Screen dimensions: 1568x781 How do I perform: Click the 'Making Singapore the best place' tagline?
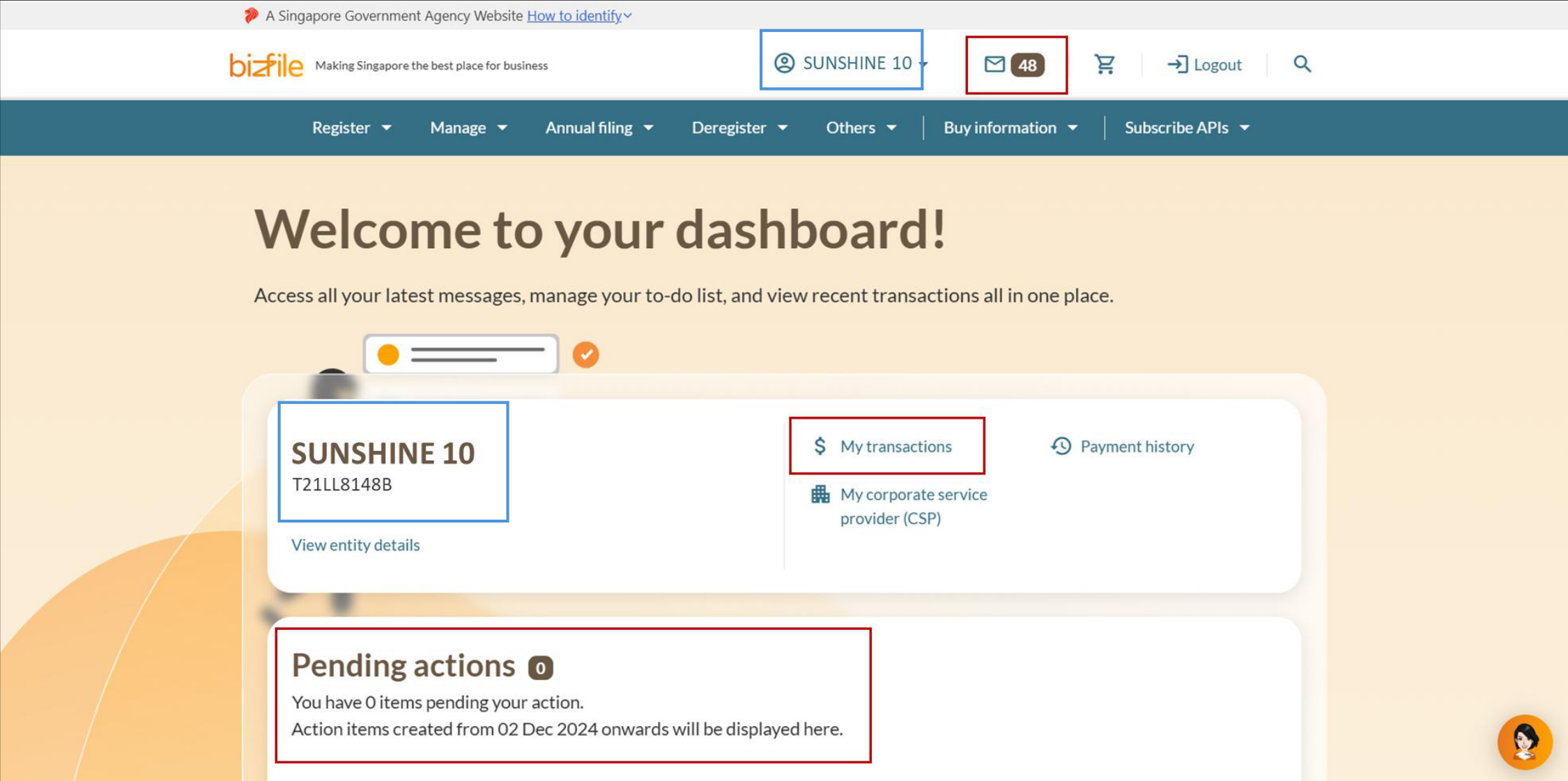point(431,65)
